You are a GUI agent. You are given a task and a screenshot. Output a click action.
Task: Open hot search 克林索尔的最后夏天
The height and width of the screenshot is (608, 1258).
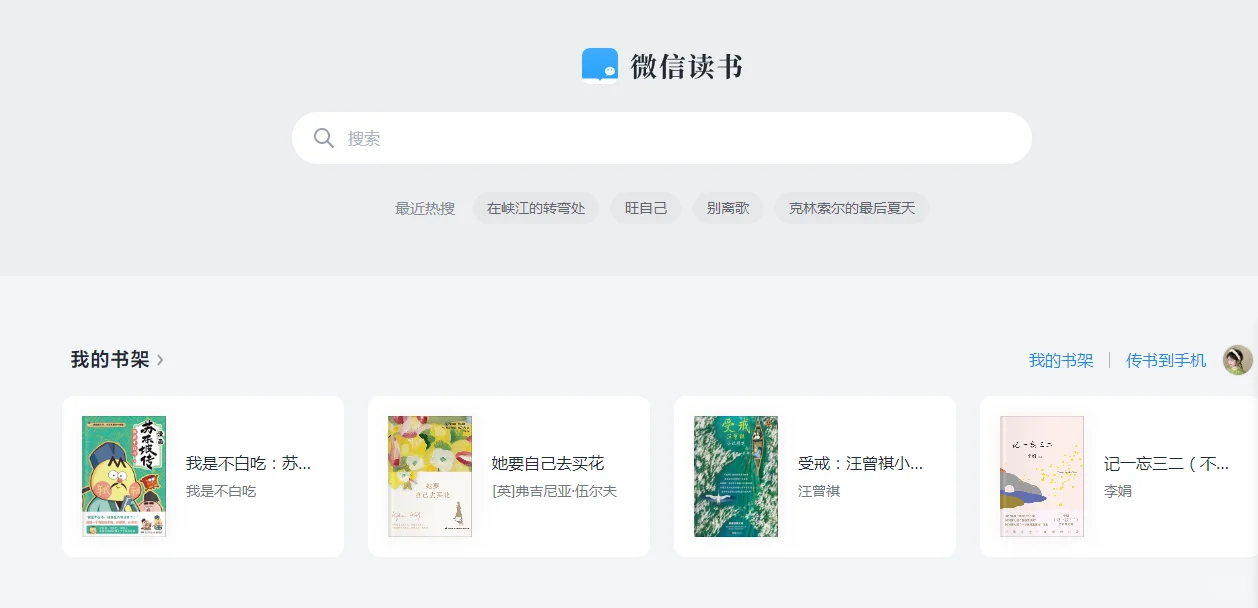(852, 208)
